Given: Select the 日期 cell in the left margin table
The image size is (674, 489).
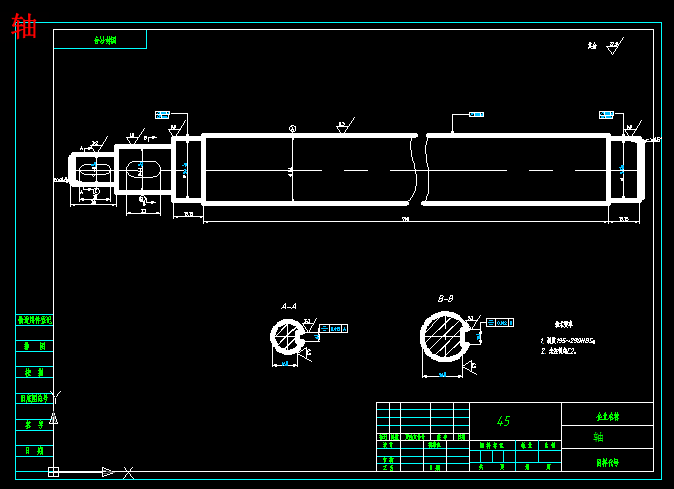Looking at the screenshot, I should pyautogui.click(x=34, y=451).
